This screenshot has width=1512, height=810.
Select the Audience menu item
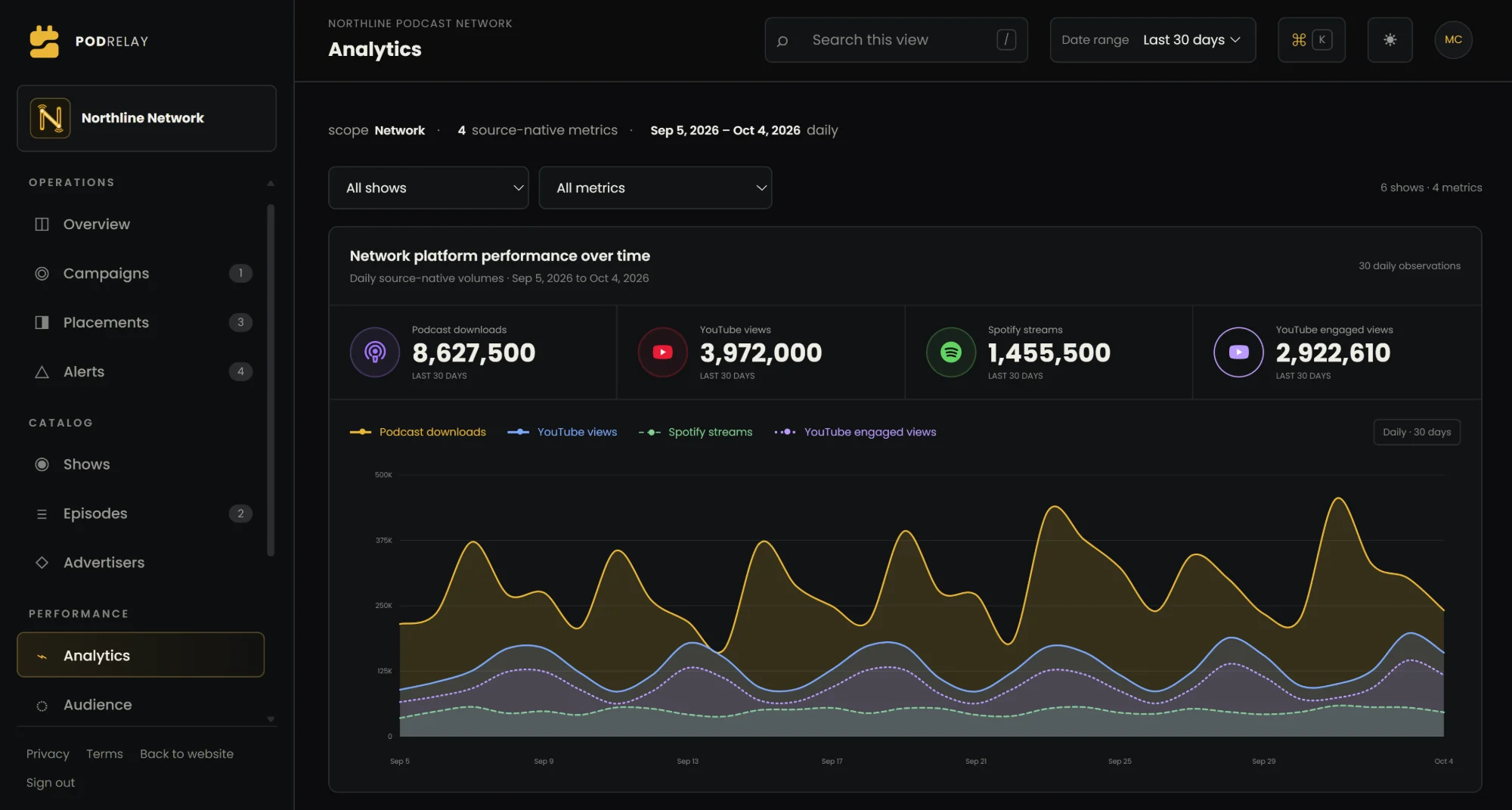point(141,705)
